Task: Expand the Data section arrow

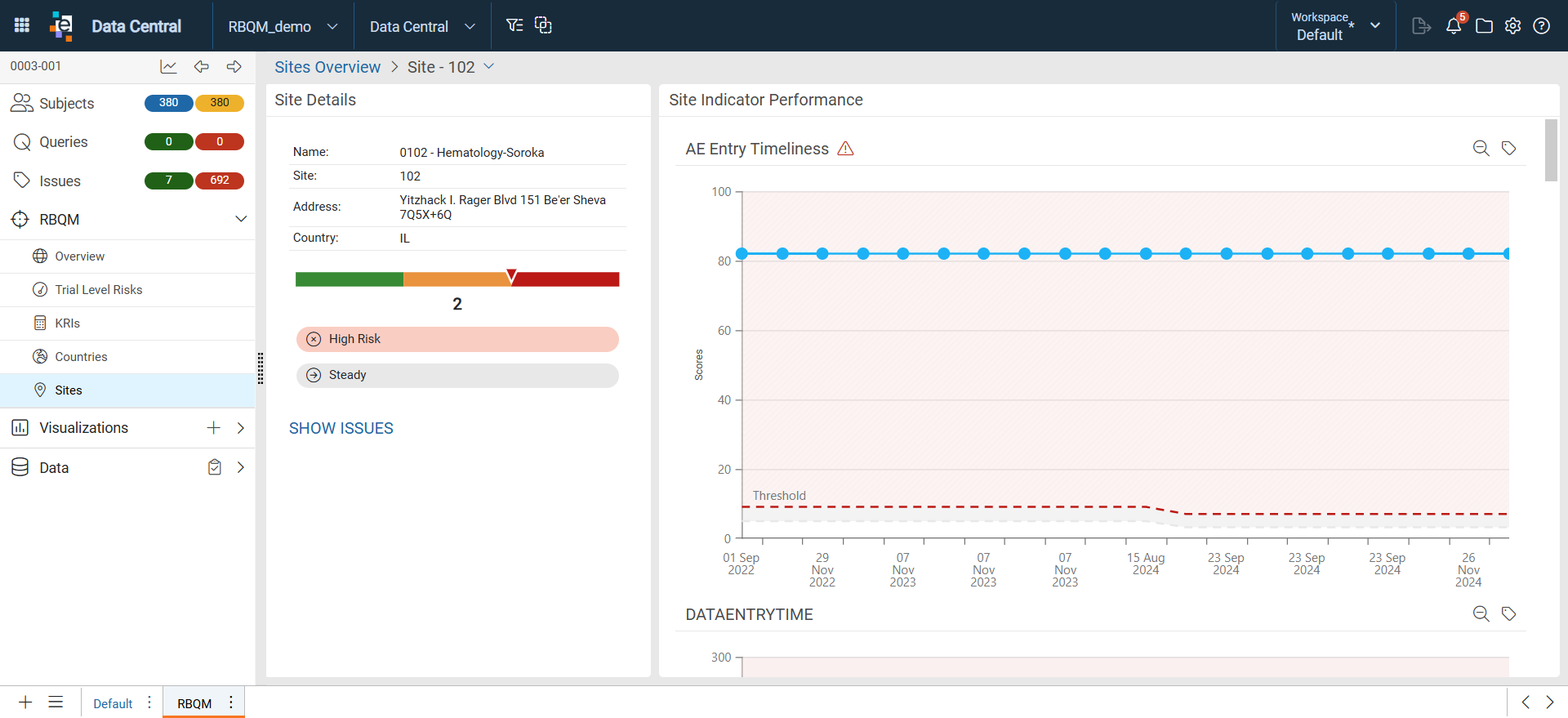Action: click(x=241, y=467)
